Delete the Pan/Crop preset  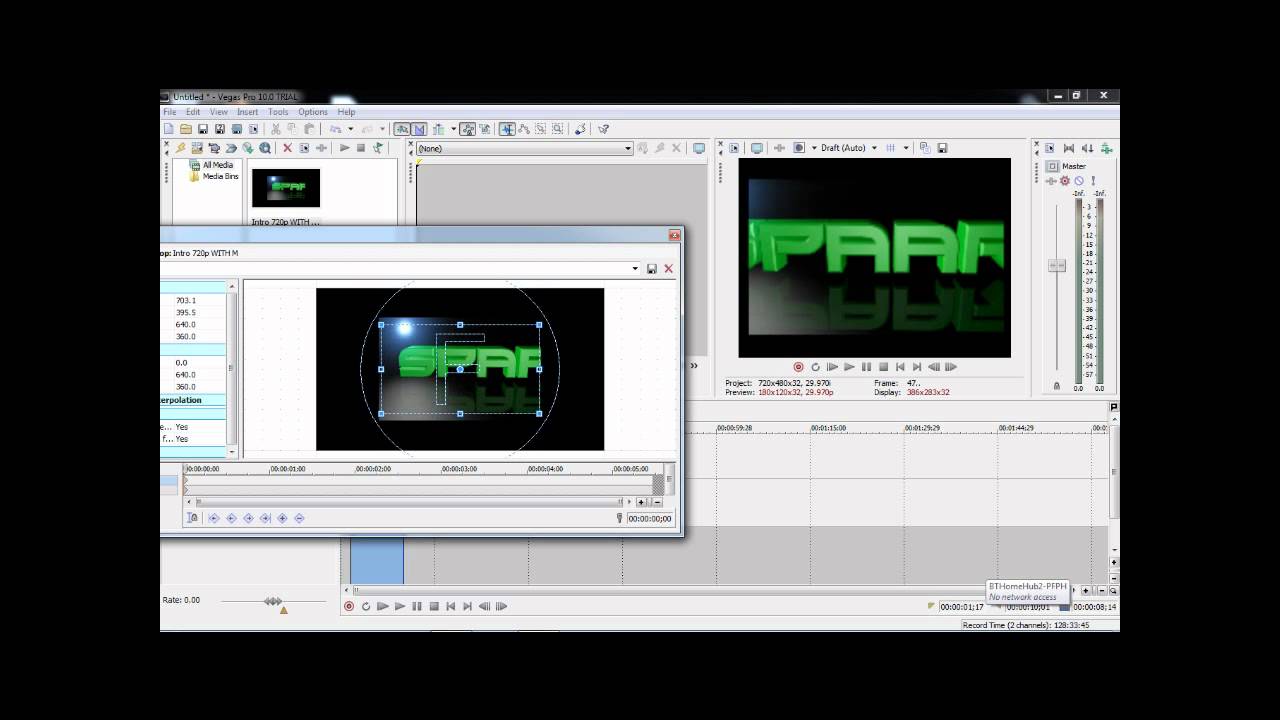[669, 269]
